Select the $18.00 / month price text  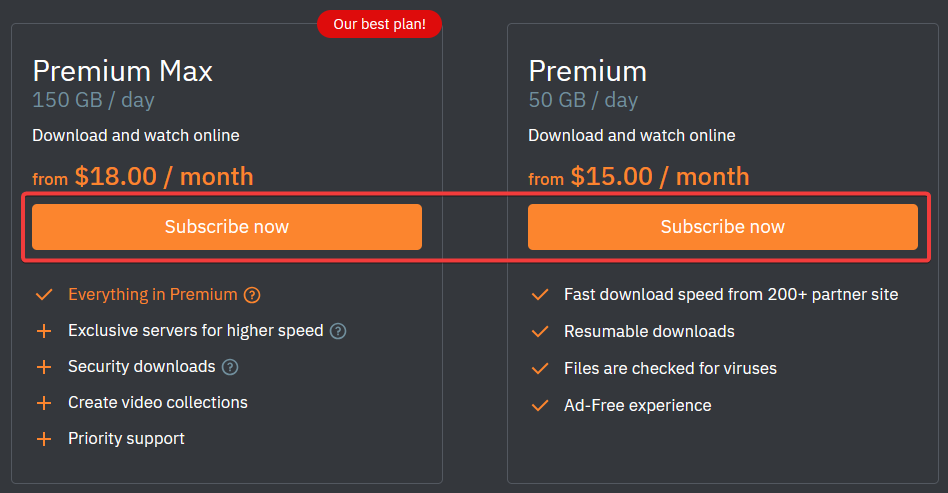[x=164, y=177]
